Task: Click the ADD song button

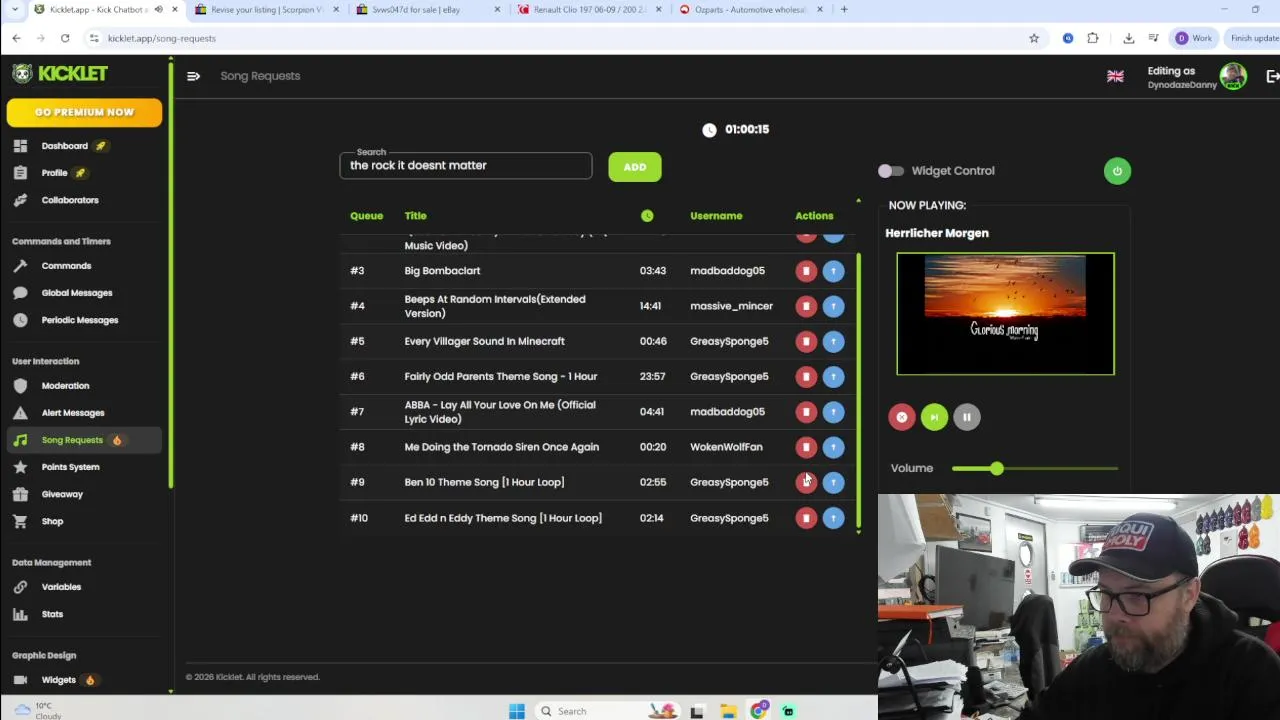Action: pos(635,167)
